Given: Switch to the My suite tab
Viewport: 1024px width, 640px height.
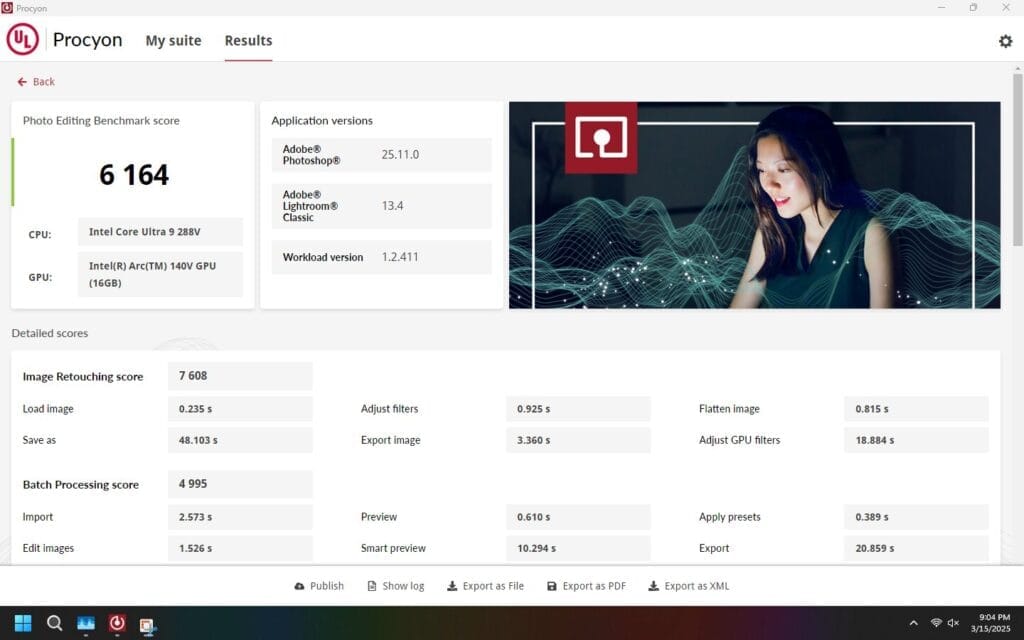Looking at the screenshot, I should (x=173, y=40).
